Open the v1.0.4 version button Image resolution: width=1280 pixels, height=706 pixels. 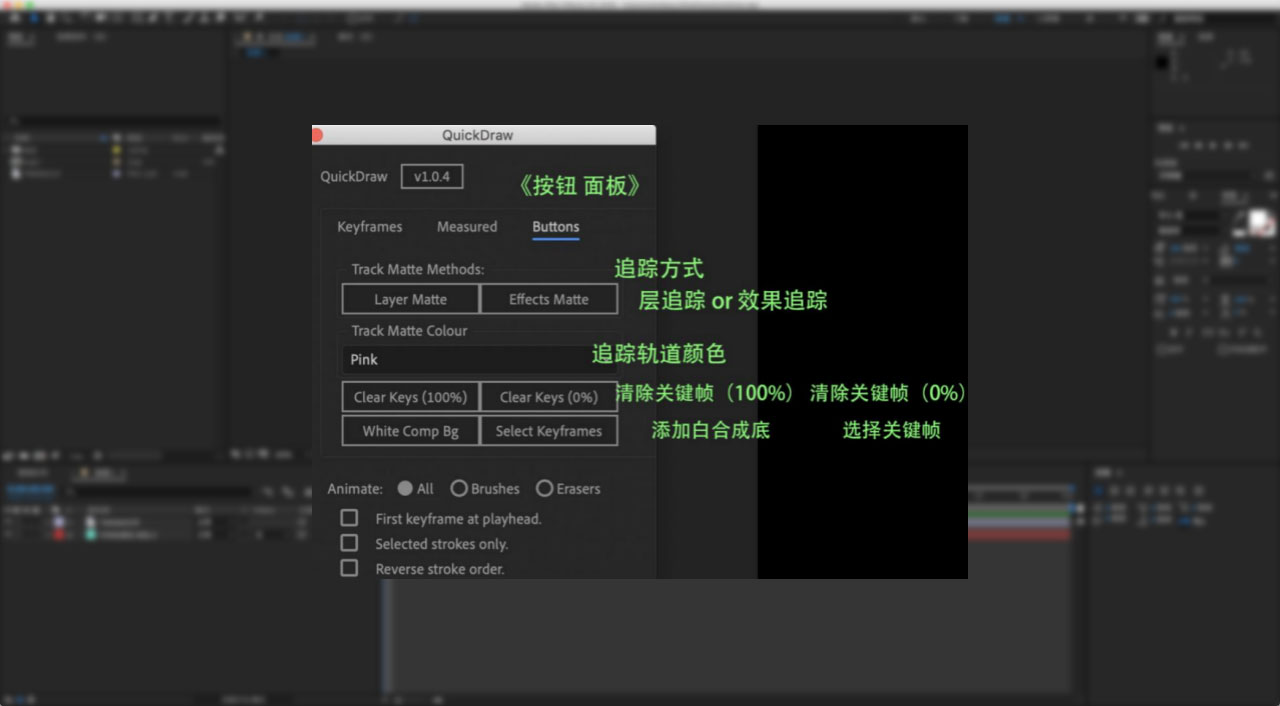(432, 177)
